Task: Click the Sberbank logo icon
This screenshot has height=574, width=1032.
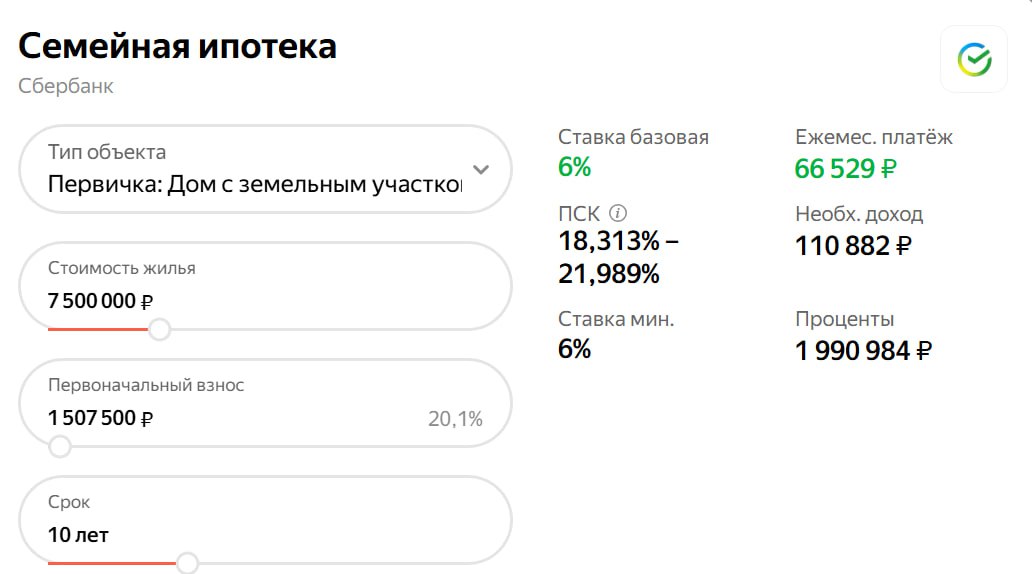Action: coord(974,60)
